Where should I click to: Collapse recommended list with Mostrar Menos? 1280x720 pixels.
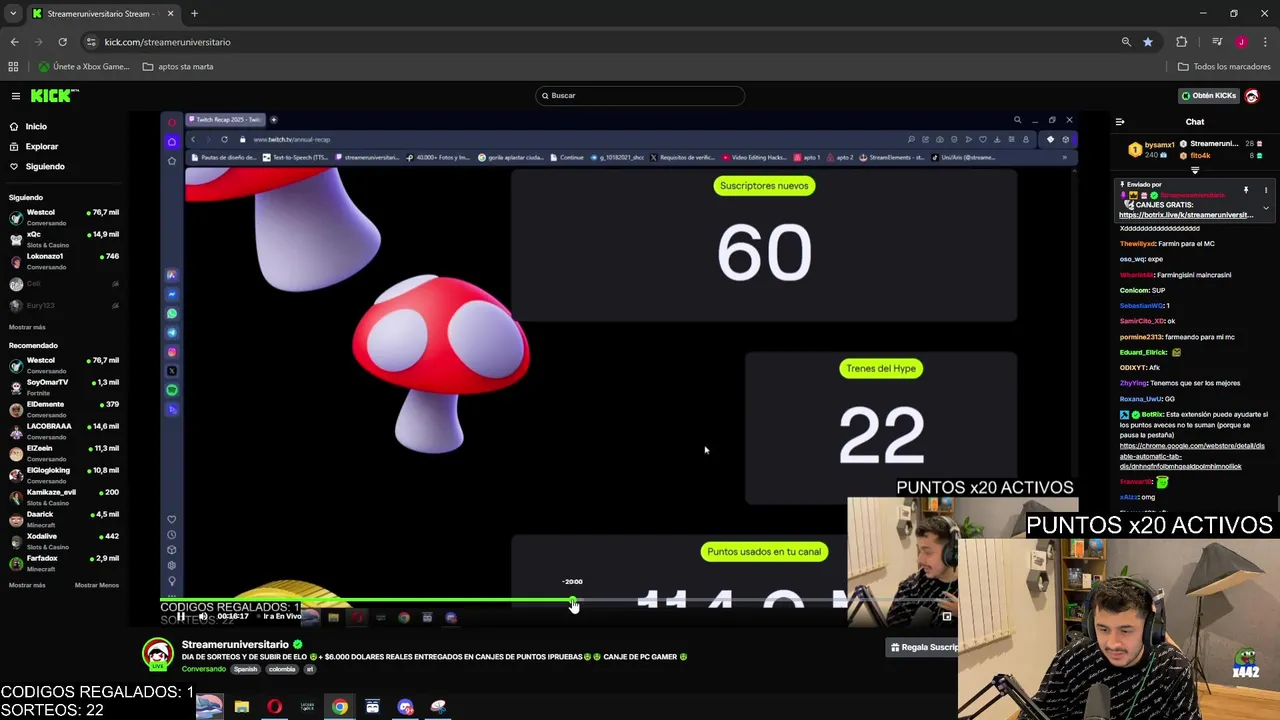(97, 585)
